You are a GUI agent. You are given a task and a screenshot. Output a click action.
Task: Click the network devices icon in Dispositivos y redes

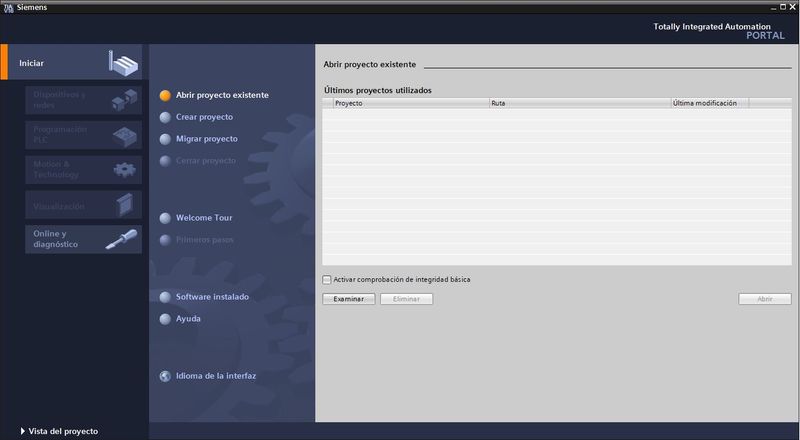[124, 100]
